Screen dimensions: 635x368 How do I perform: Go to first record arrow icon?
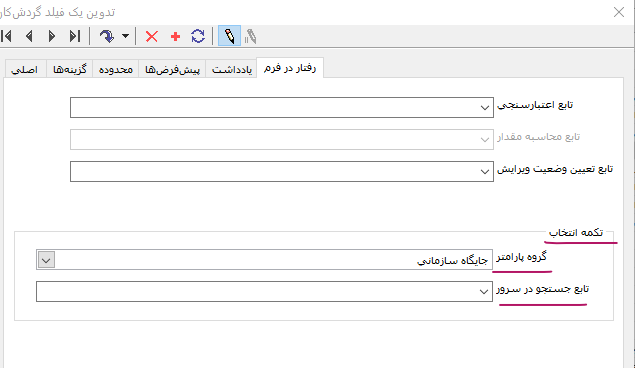click(6, 36)
